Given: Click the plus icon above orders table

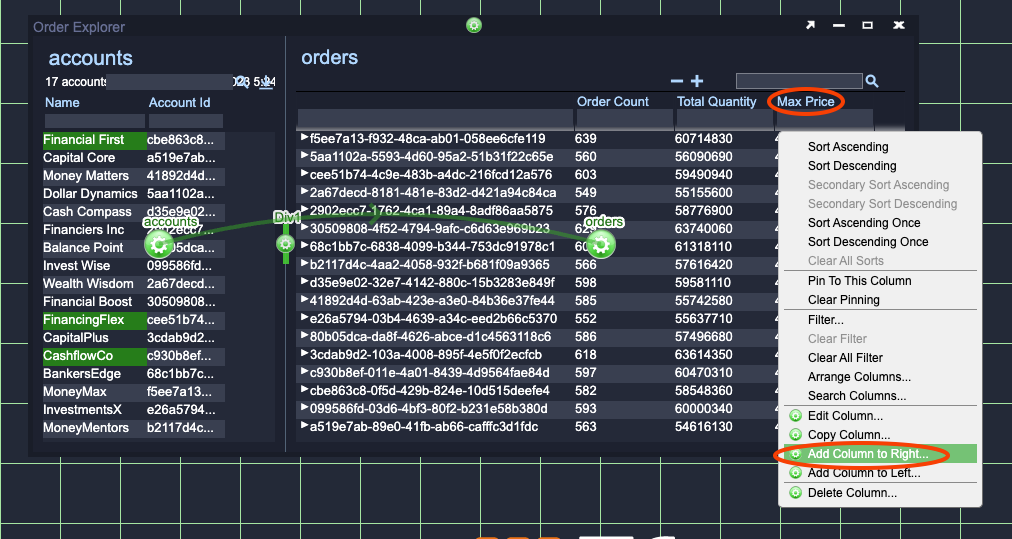Looking at the screenshot, I should pos(697,81).
